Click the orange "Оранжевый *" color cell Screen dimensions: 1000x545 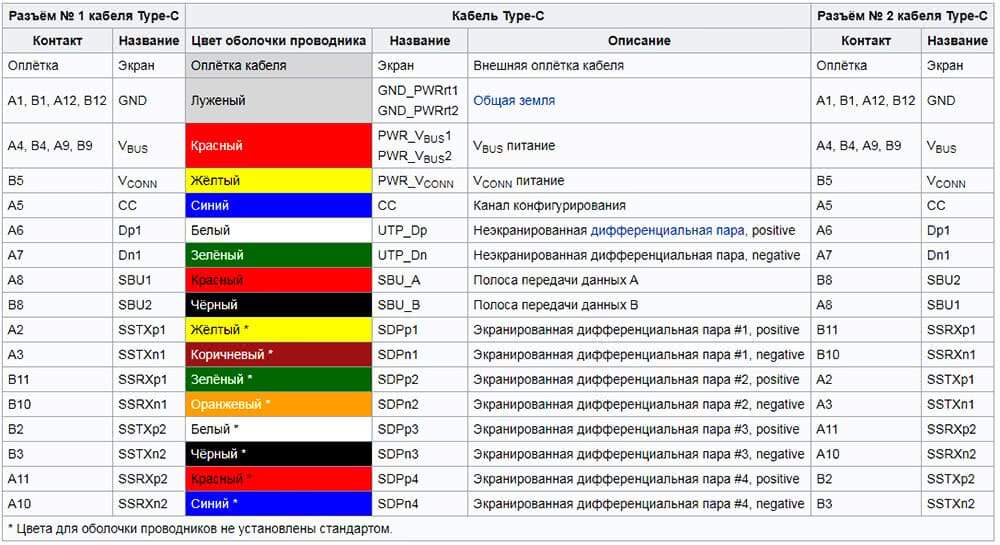pos(278,404)
